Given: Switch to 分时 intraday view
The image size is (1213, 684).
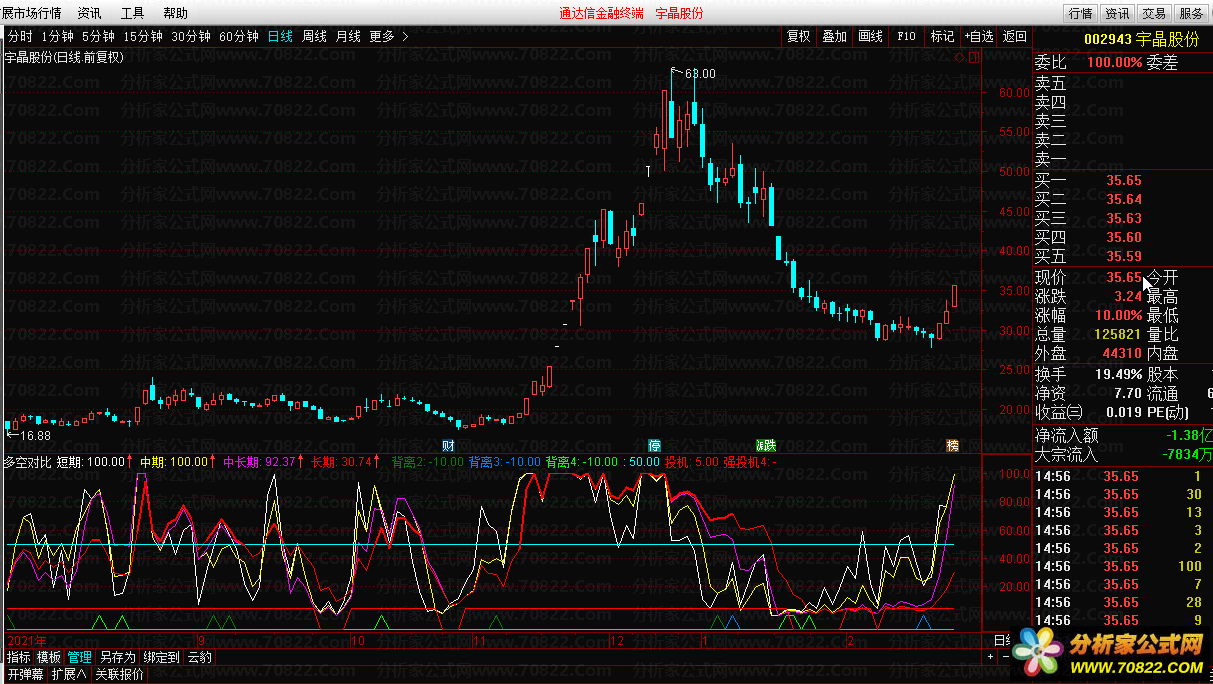Looking at the screenshot, I should [19, 36].
